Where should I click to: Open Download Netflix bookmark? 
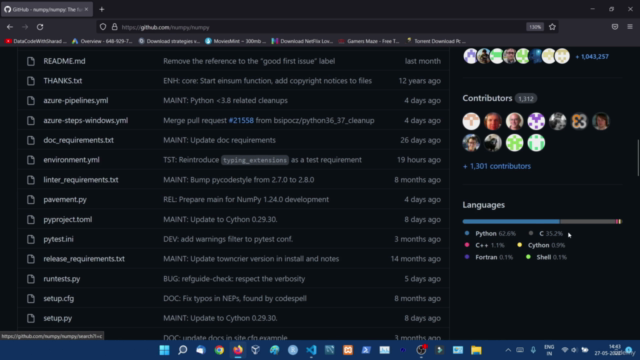click(302, 41)
